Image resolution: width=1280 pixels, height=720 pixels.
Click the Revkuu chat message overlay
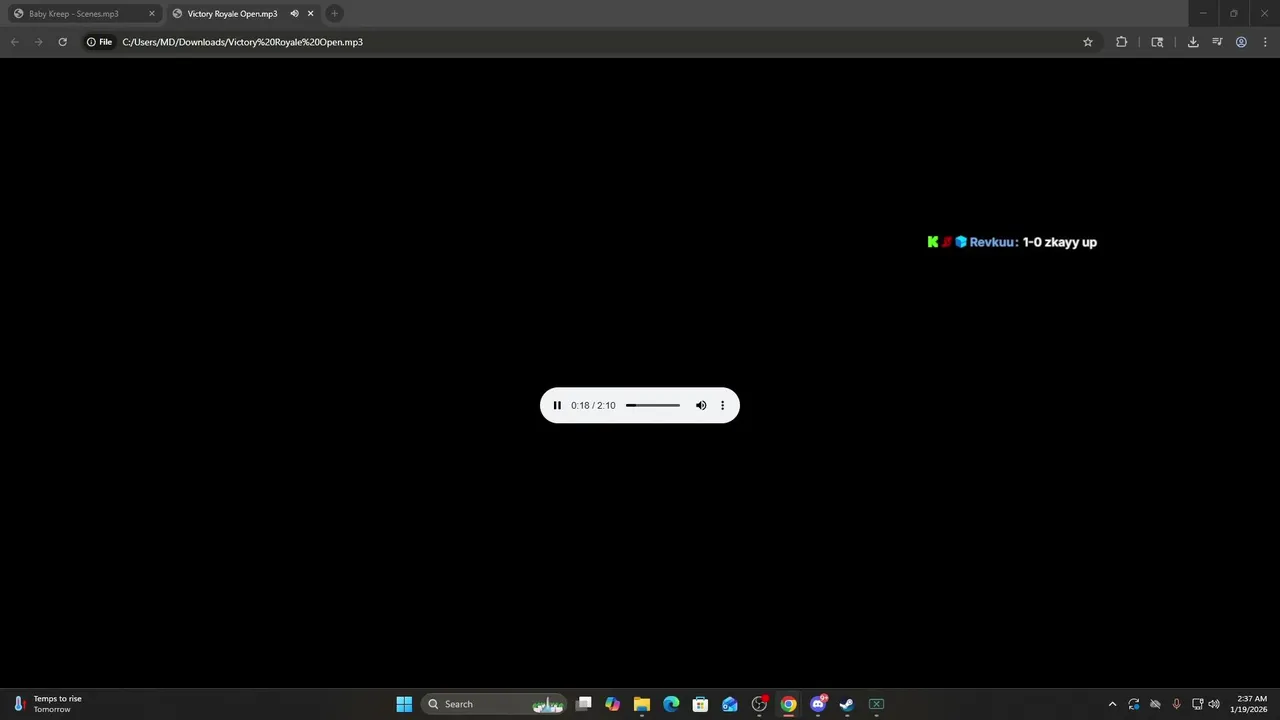pos(1012,242)
